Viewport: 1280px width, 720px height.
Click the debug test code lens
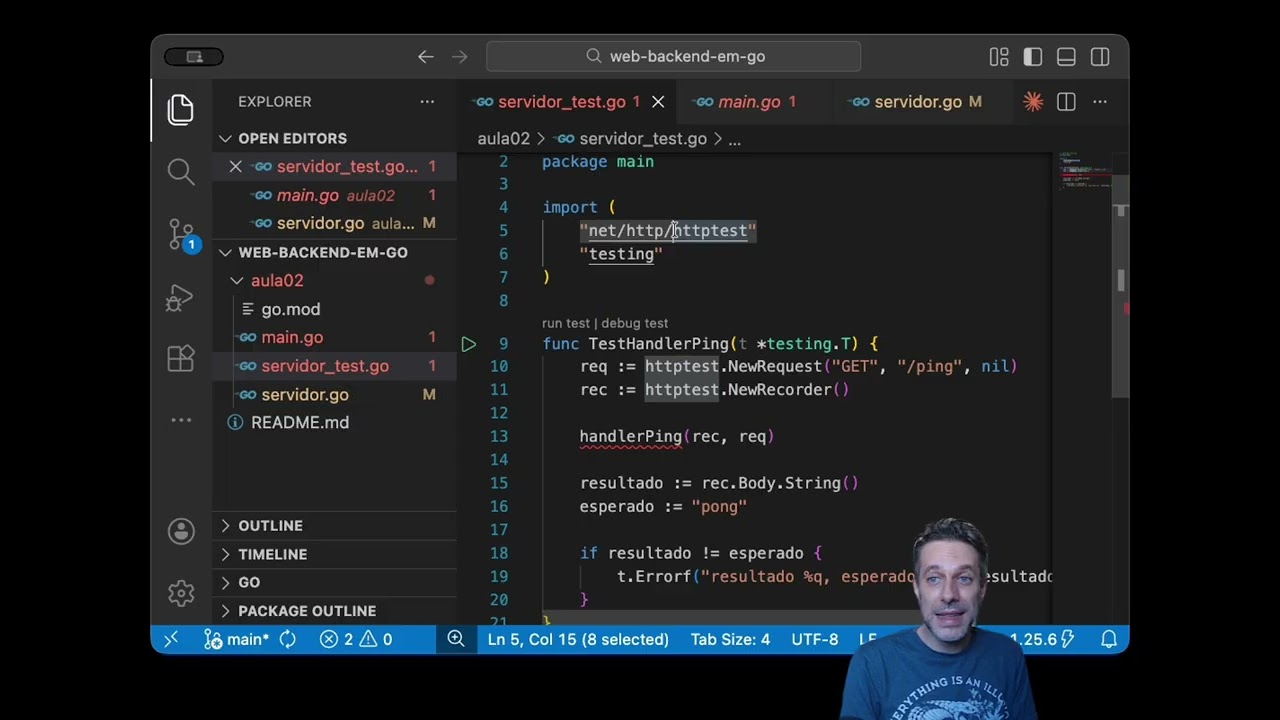click(634, 323)
